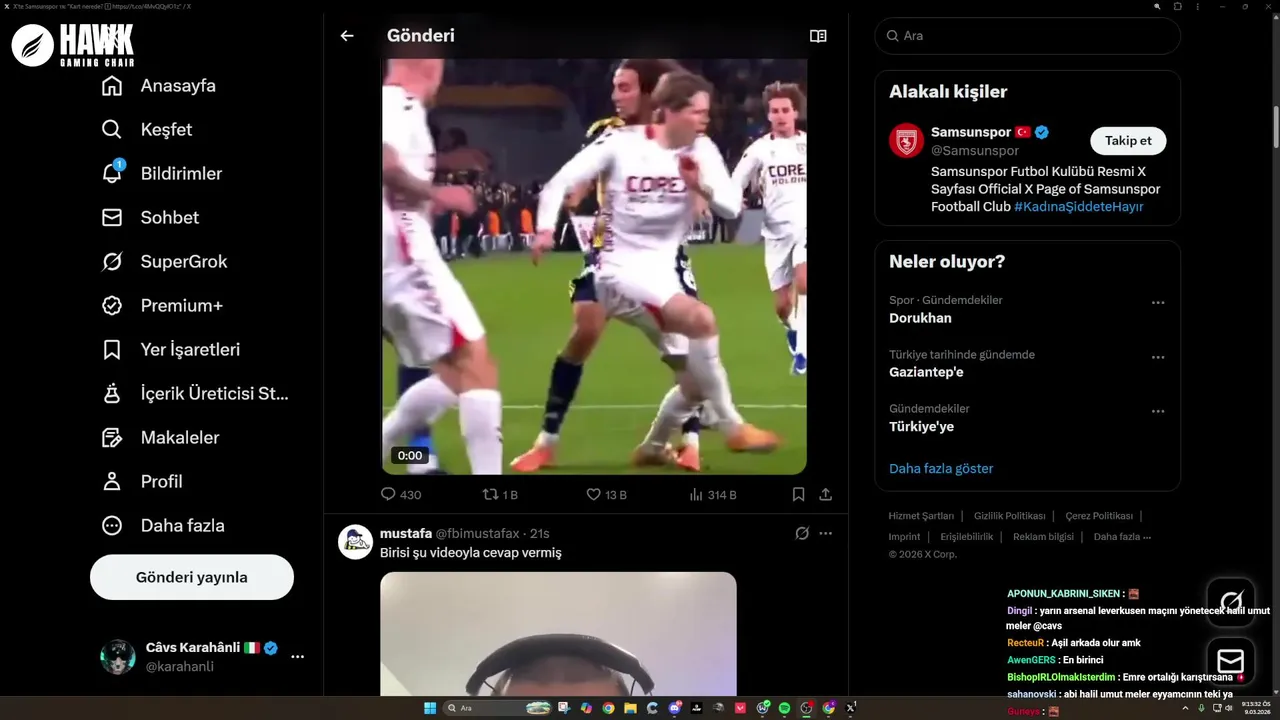This screenshot has width=1280, height=720.
Task: Open Reklam bilgisi footer link
Action: coord(1044,537)
